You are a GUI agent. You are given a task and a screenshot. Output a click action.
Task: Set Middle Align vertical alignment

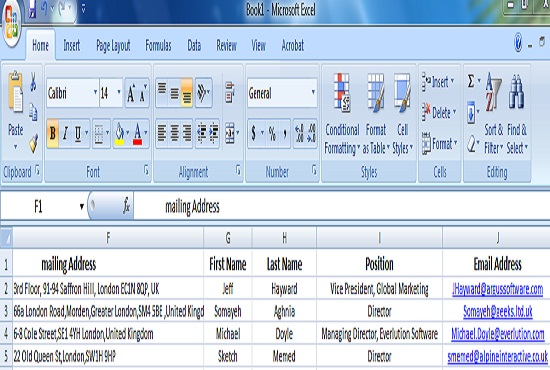pyautogui.click(x=174, y=93)
